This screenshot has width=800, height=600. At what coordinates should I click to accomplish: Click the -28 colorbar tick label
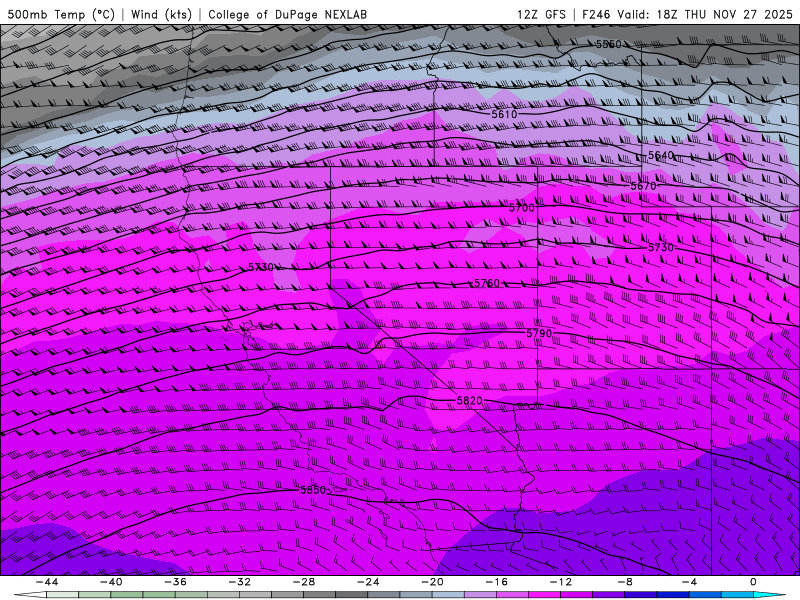point(304,582)
